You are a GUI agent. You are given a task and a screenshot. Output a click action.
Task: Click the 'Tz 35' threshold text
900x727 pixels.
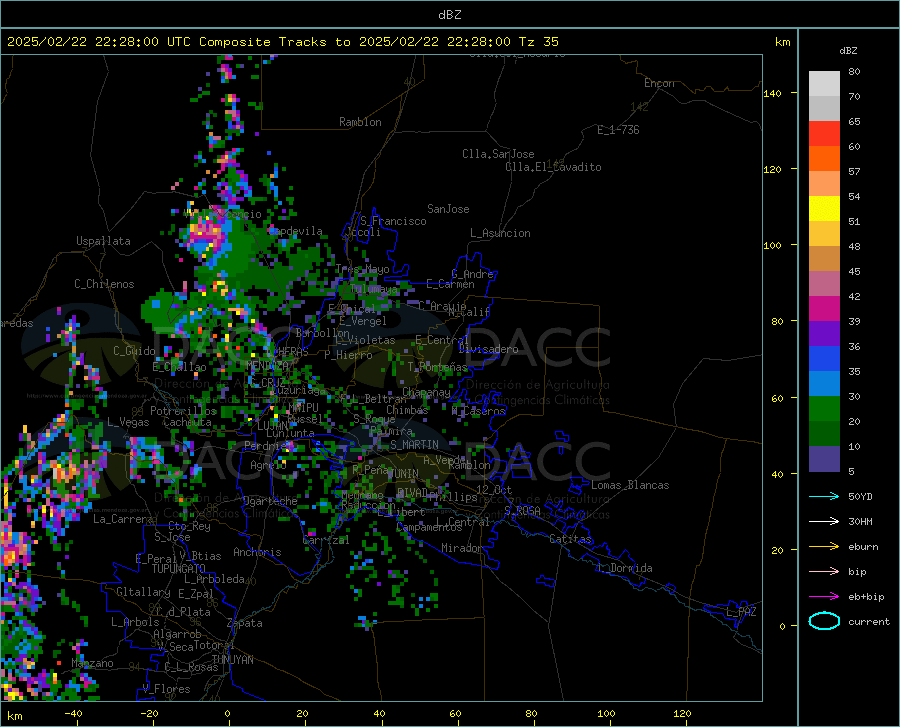click(x=538, y=42)
